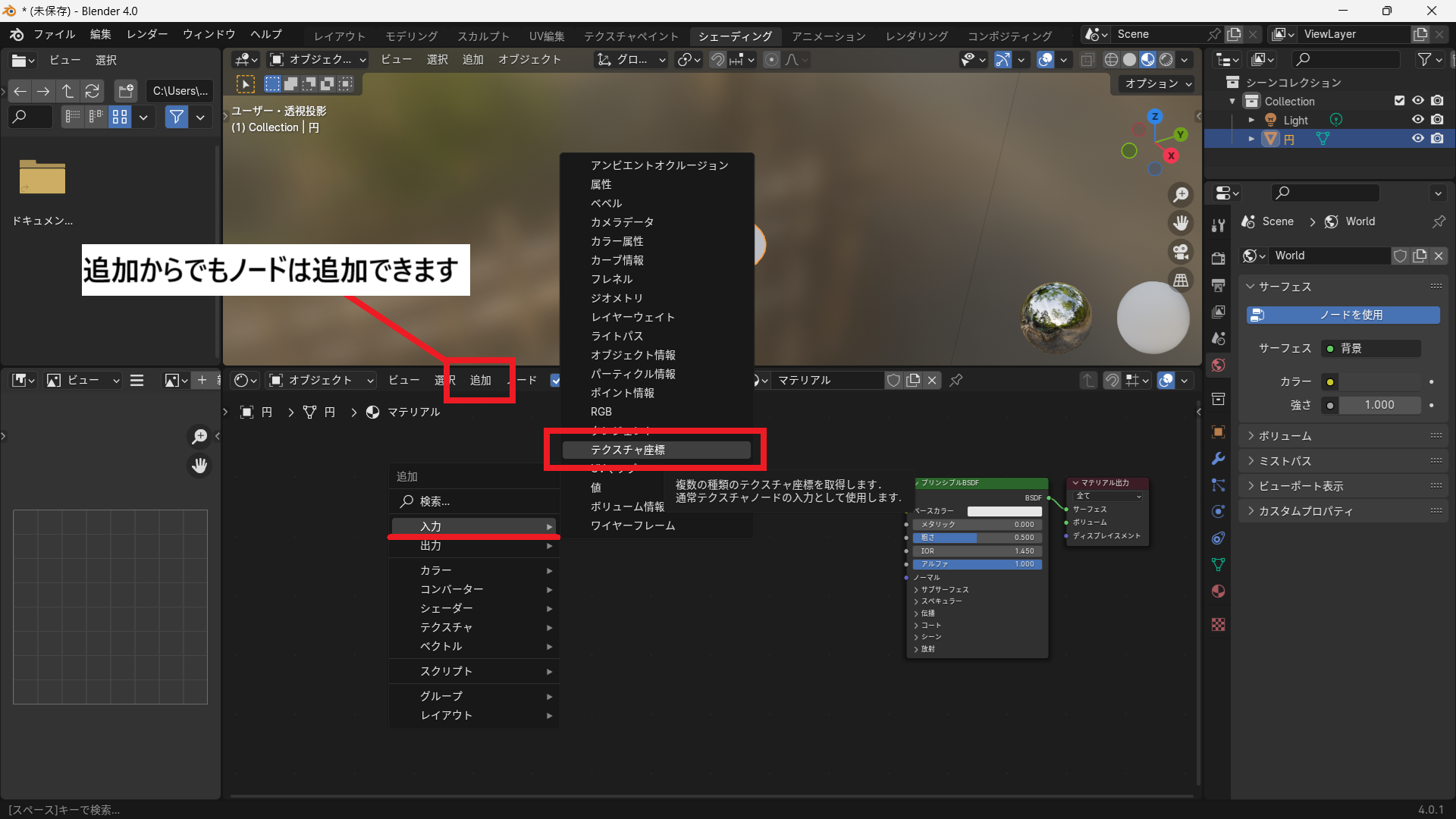Click the file browser refresh icon
The width and height of the screenshot is (1456, 819).
coord(93,91)
